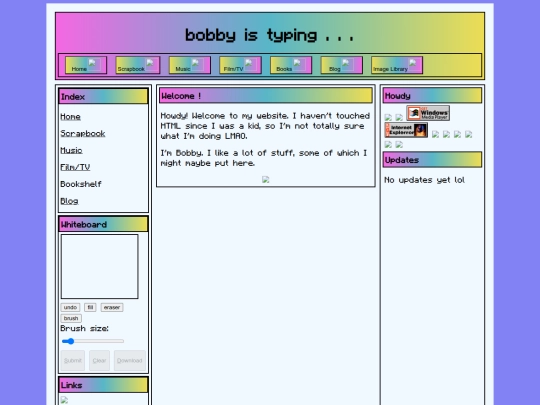Open the Music navigation button
Viewport: 540px width, 405px height.
(190, 65)
